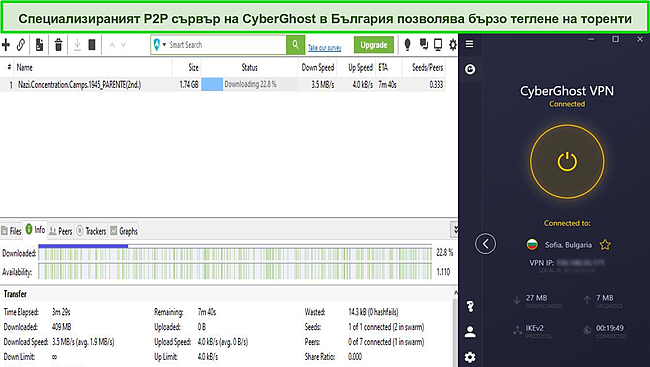The image size is (650, 367).
Task: Remove torrent with trash icon
Action: [58, 44]
